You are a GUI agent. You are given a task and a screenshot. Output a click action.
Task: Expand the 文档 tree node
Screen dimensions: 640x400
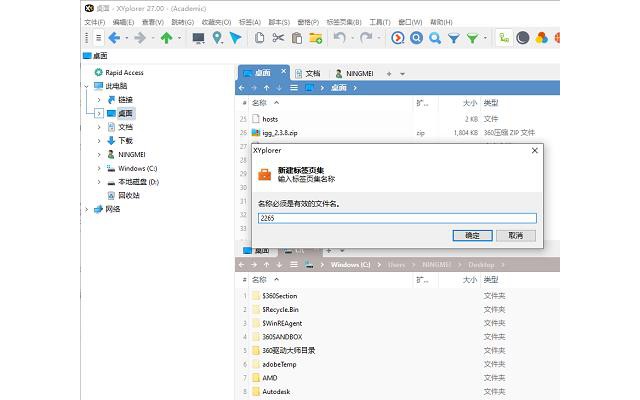pyautogui.click(x=99, y=127)
